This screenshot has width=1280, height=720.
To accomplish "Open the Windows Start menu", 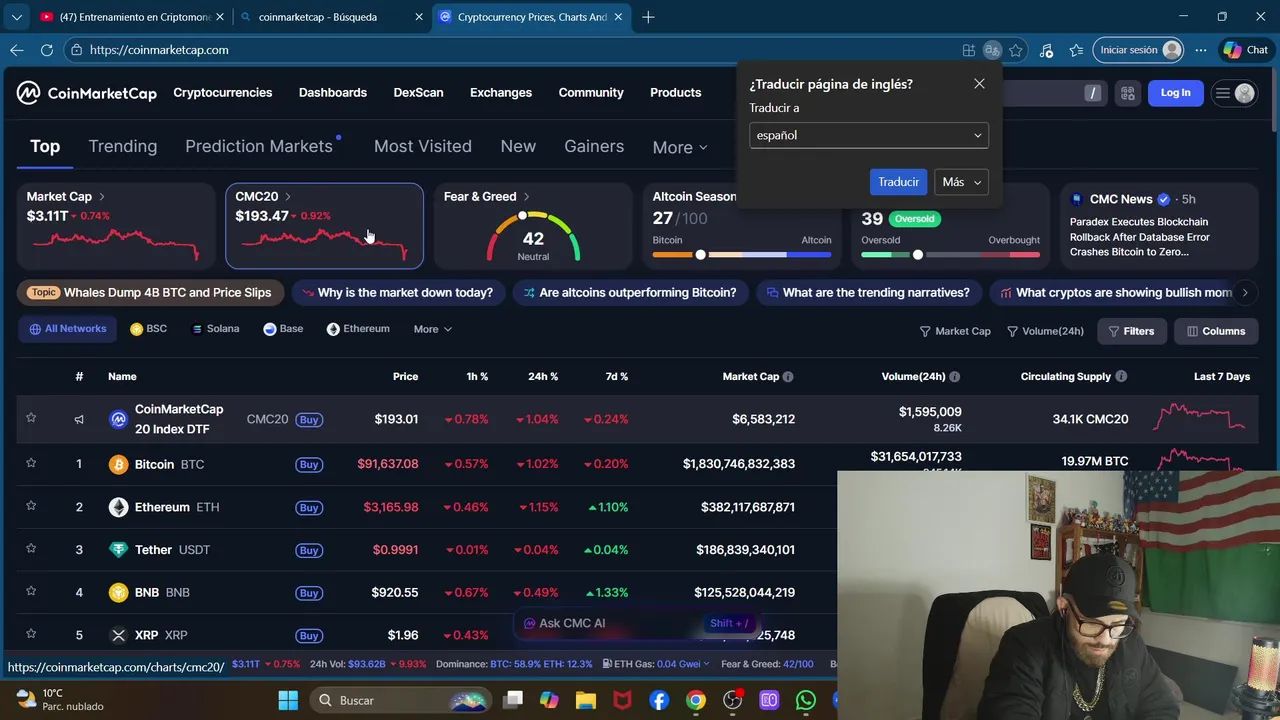I will click(x=288, y=700).
